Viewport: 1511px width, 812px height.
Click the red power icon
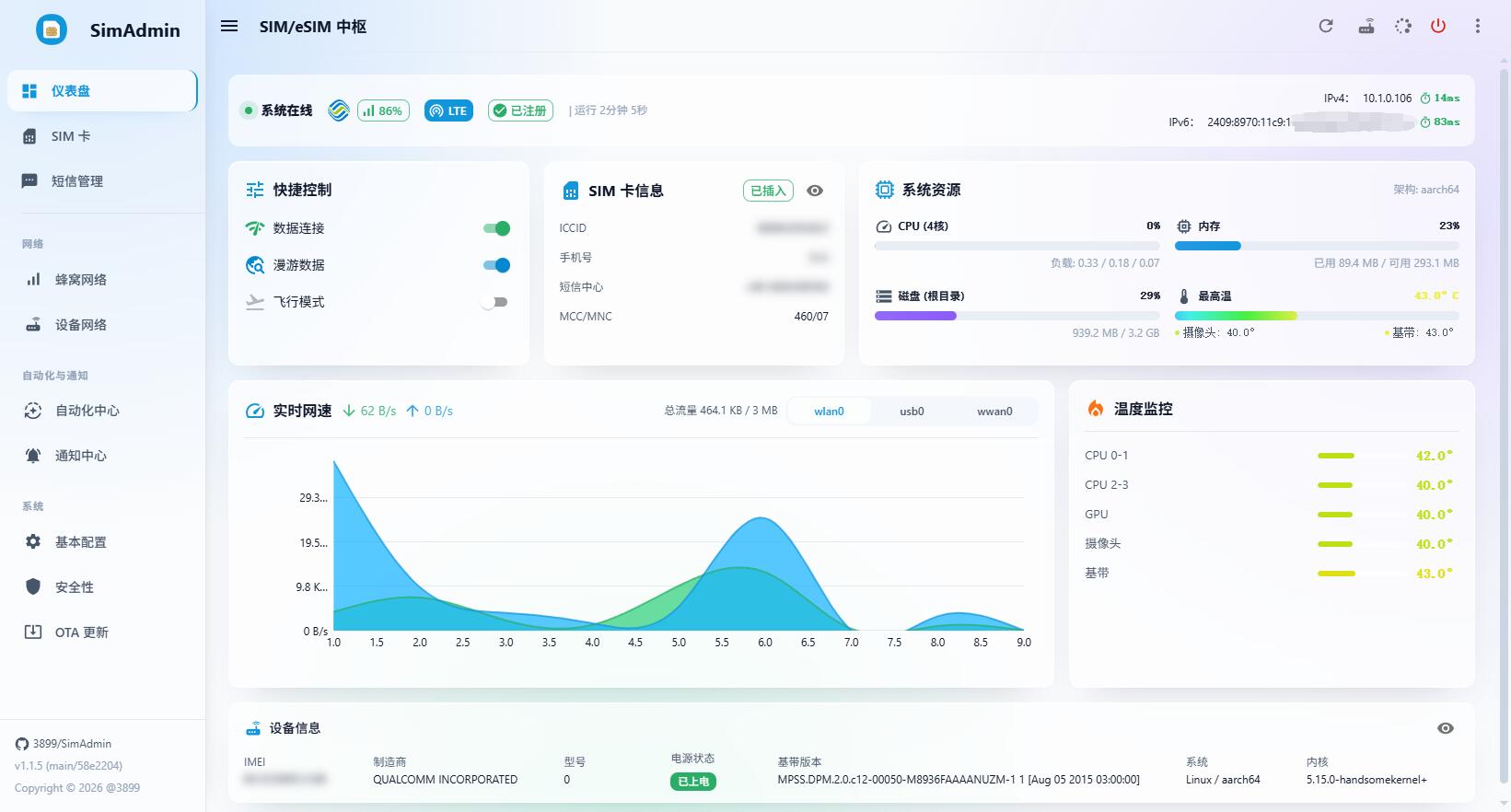coord(1438,26)
